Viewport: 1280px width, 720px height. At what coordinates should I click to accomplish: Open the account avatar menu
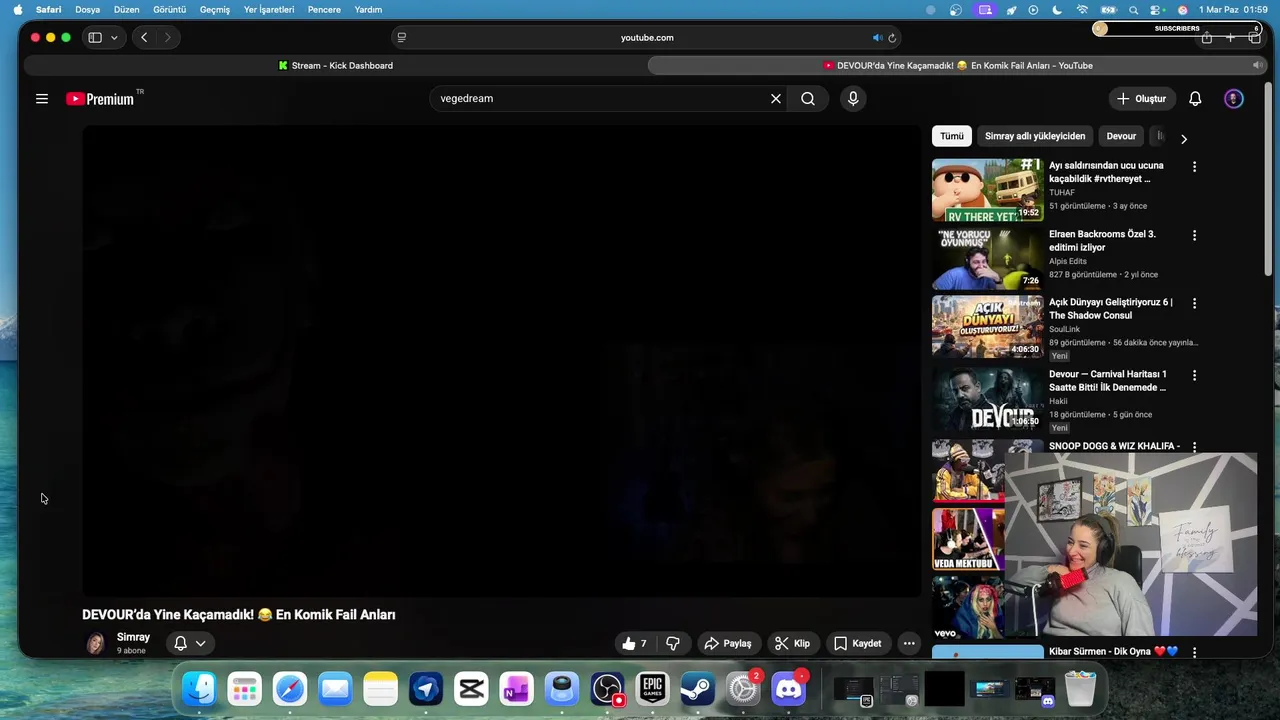point(1234,99)
